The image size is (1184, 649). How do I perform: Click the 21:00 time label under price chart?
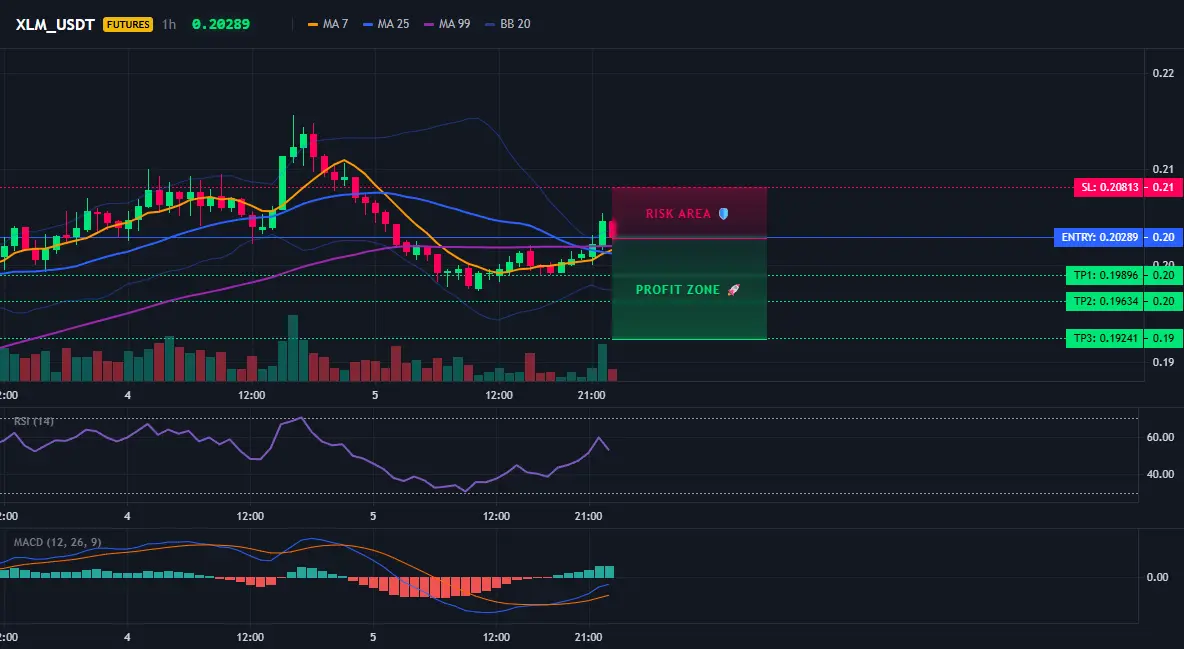[591, 395]
